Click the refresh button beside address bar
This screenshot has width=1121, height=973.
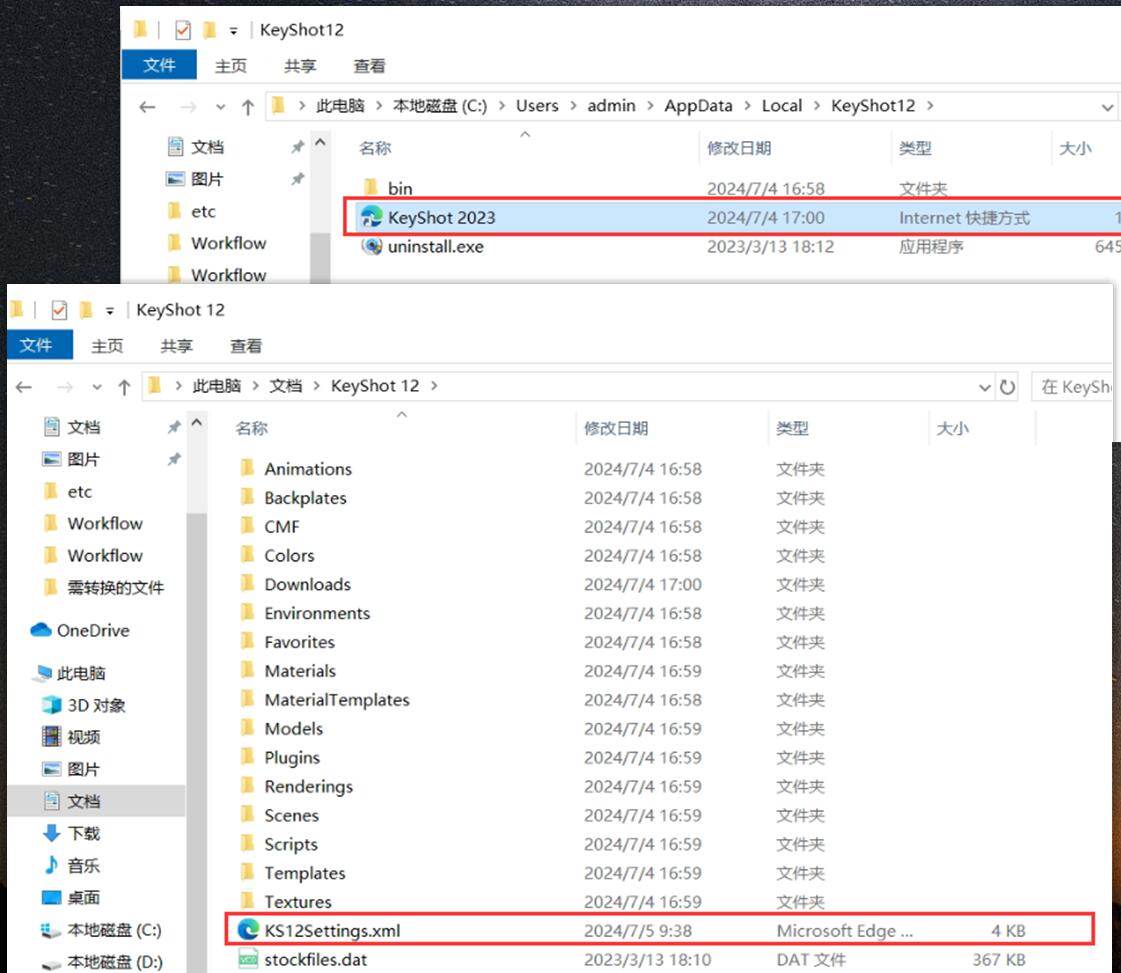click(x=1007, y=387)
